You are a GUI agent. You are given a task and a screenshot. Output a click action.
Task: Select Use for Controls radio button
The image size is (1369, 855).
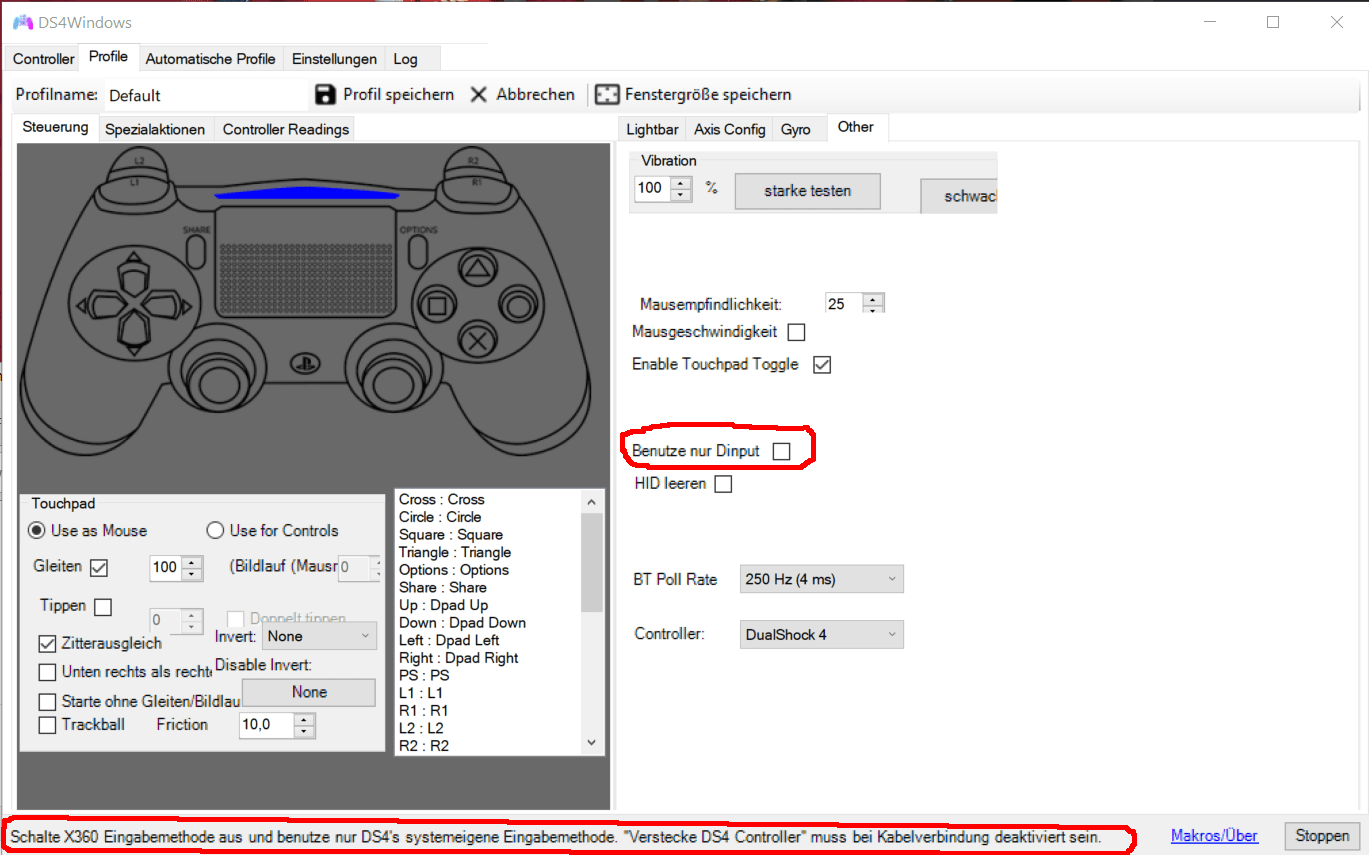215,530
